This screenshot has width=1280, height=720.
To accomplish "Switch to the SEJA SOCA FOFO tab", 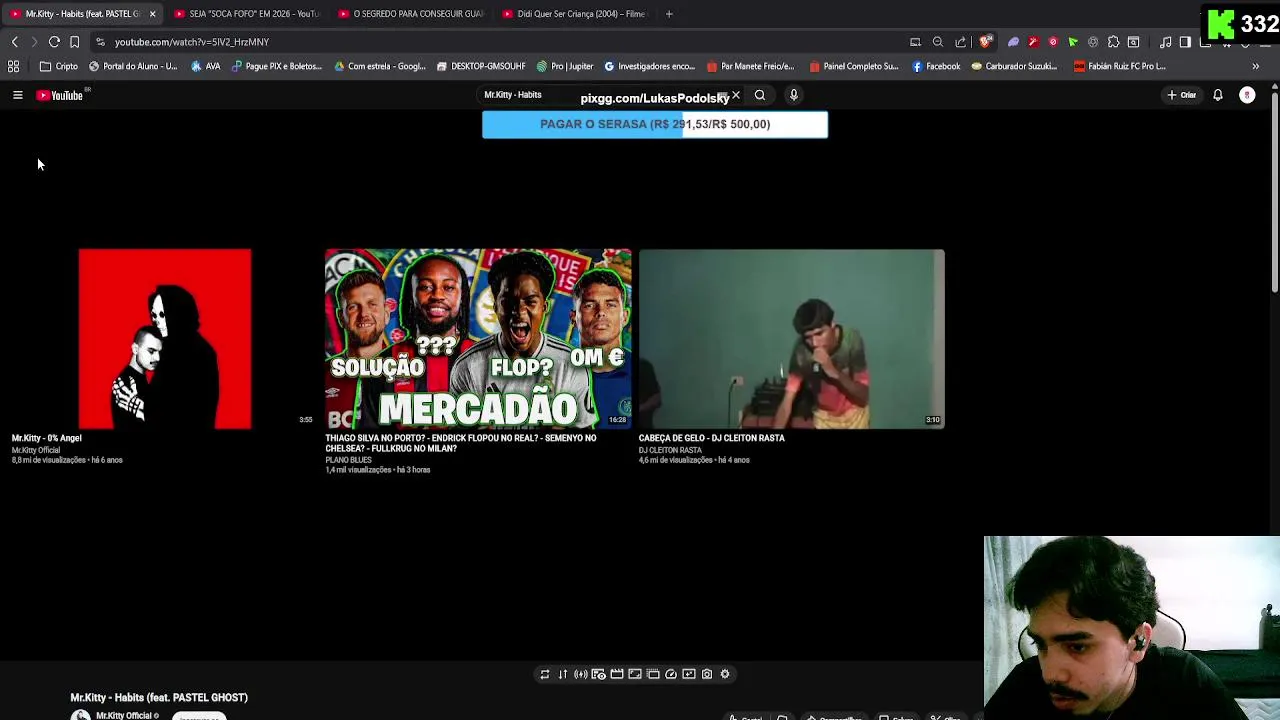I will [x=247, y=14].
